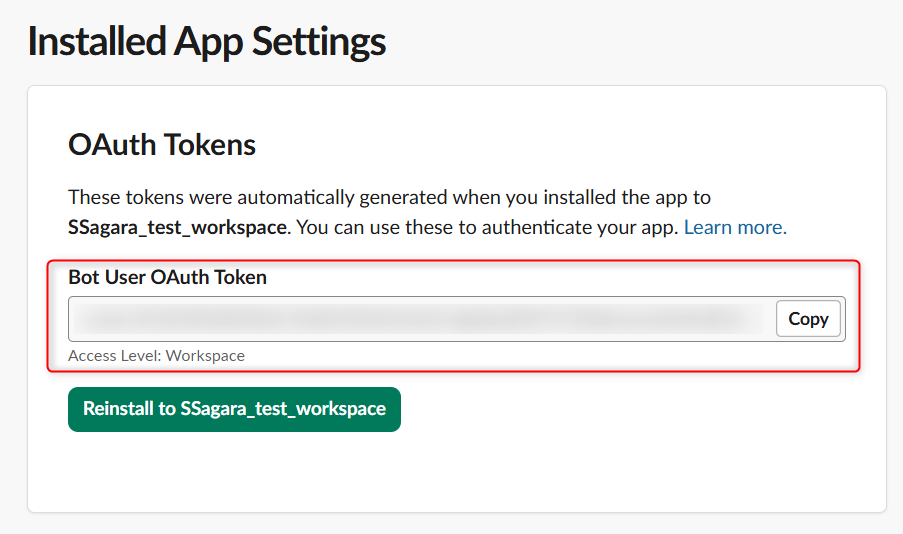This screenshot has height=534, width=903.
Task: Click the word "Installed" in page title
Action: (97, 42)
